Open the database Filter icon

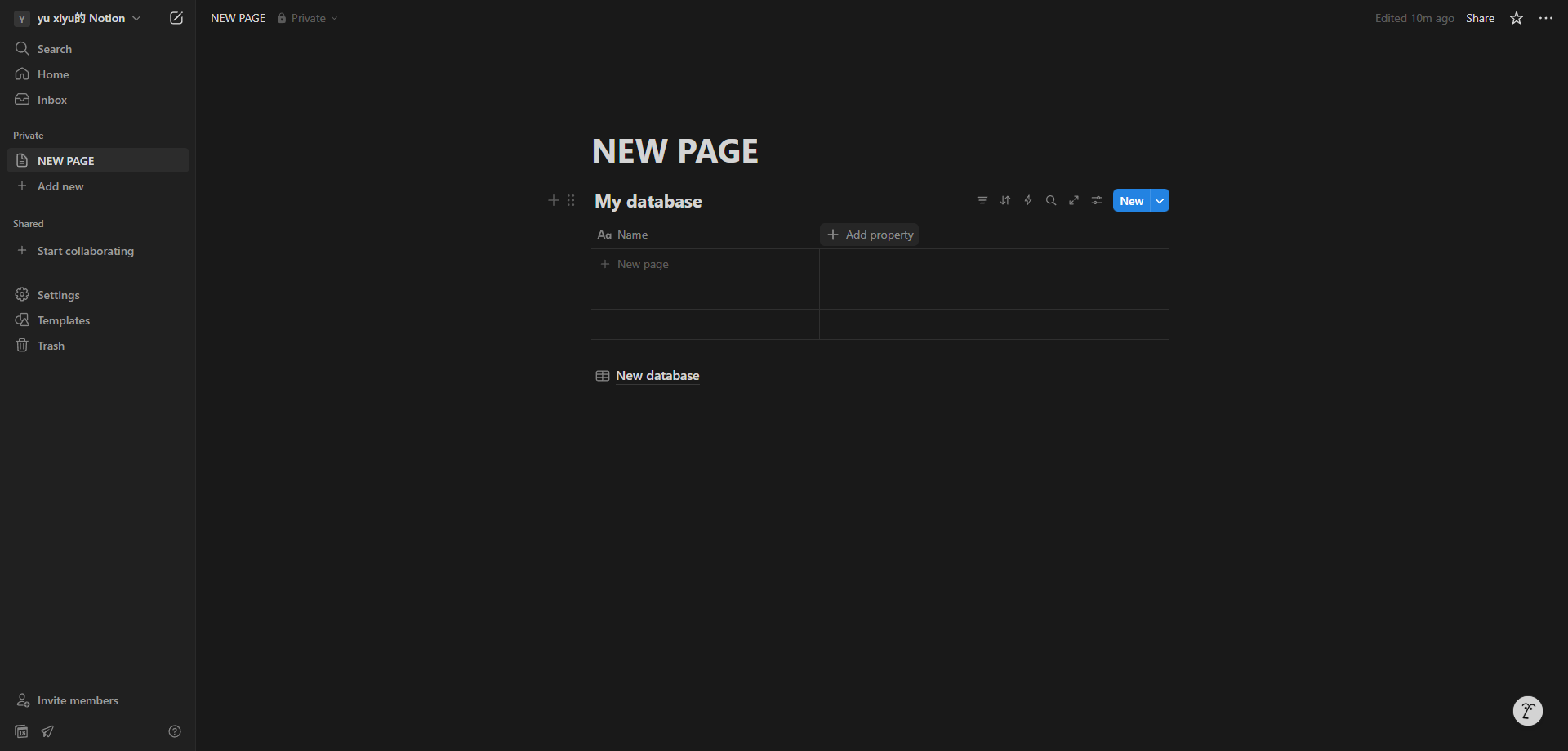click(x=982, y=200)
